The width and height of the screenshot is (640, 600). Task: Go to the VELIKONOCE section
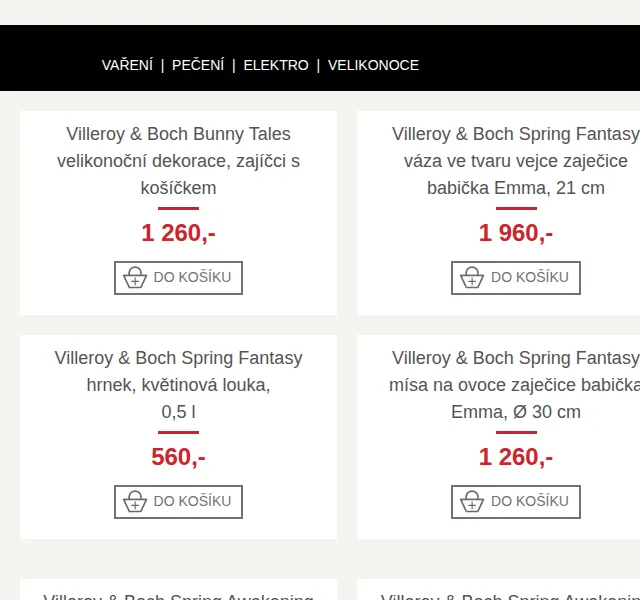(x=373, y=65)
